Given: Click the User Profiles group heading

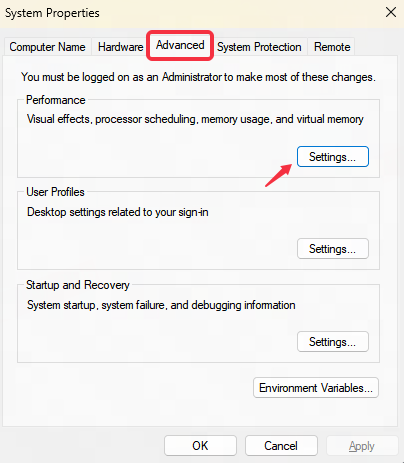Looking at the screenshot, I should tap(55, 192).
